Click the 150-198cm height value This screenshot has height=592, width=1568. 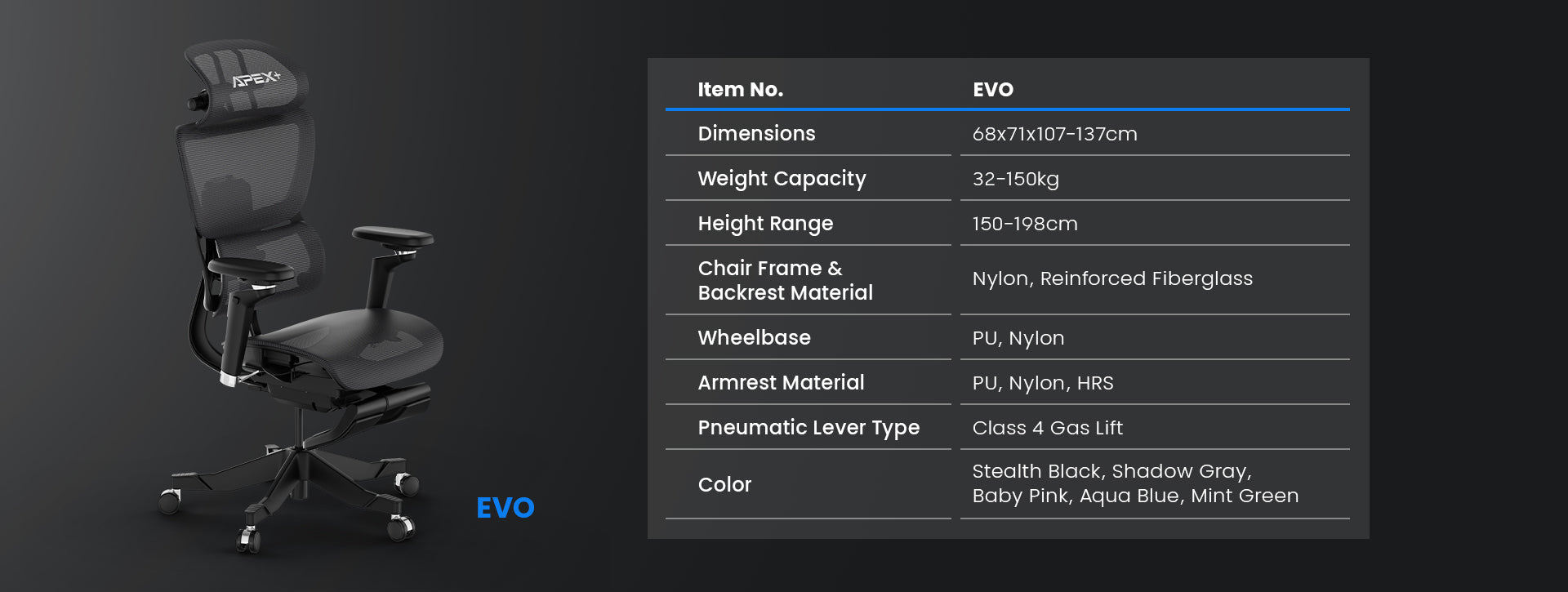pyautogui.click(x=1024, y=224)
